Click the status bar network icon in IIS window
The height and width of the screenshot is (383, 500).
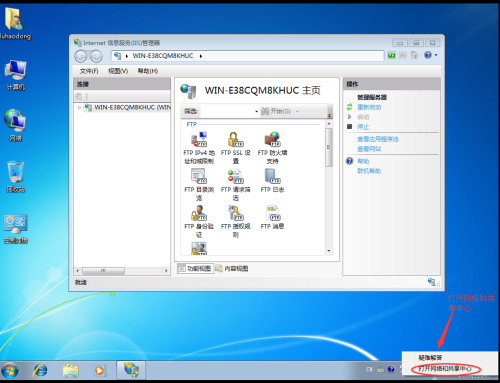tap(432, 282)
